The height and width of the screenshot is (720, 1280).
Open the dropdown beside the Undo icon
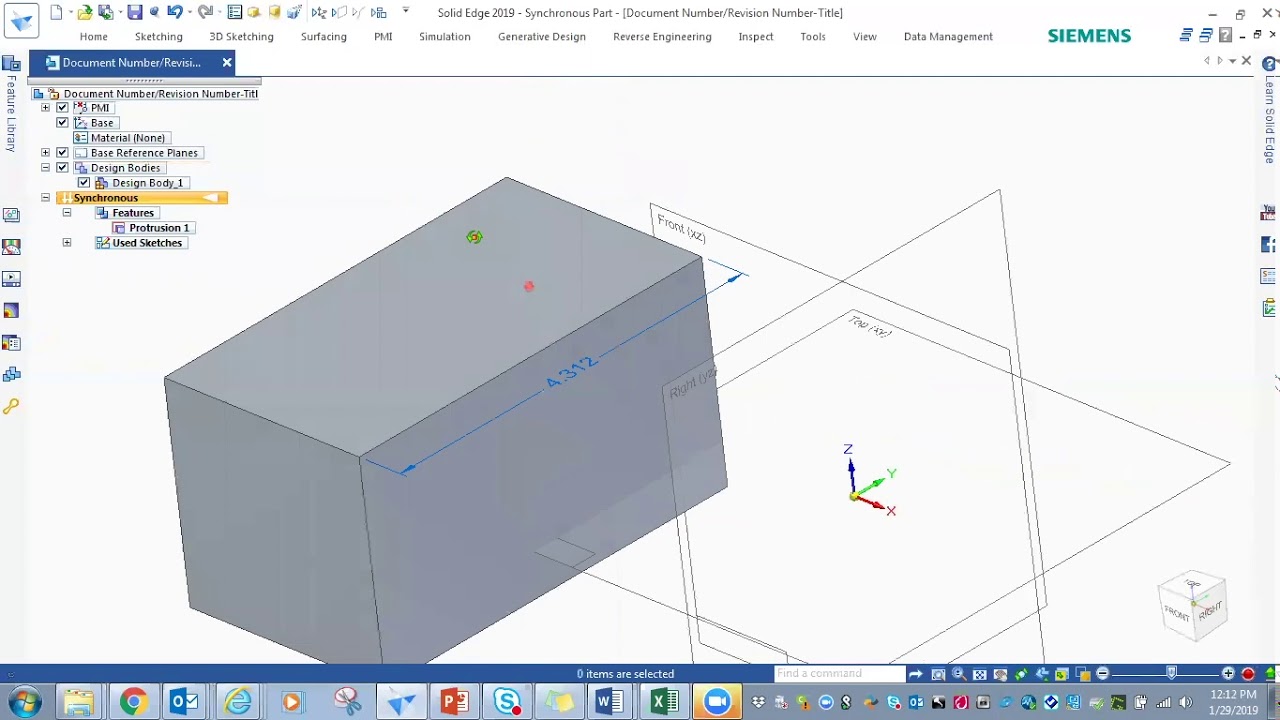click(189, 13)
